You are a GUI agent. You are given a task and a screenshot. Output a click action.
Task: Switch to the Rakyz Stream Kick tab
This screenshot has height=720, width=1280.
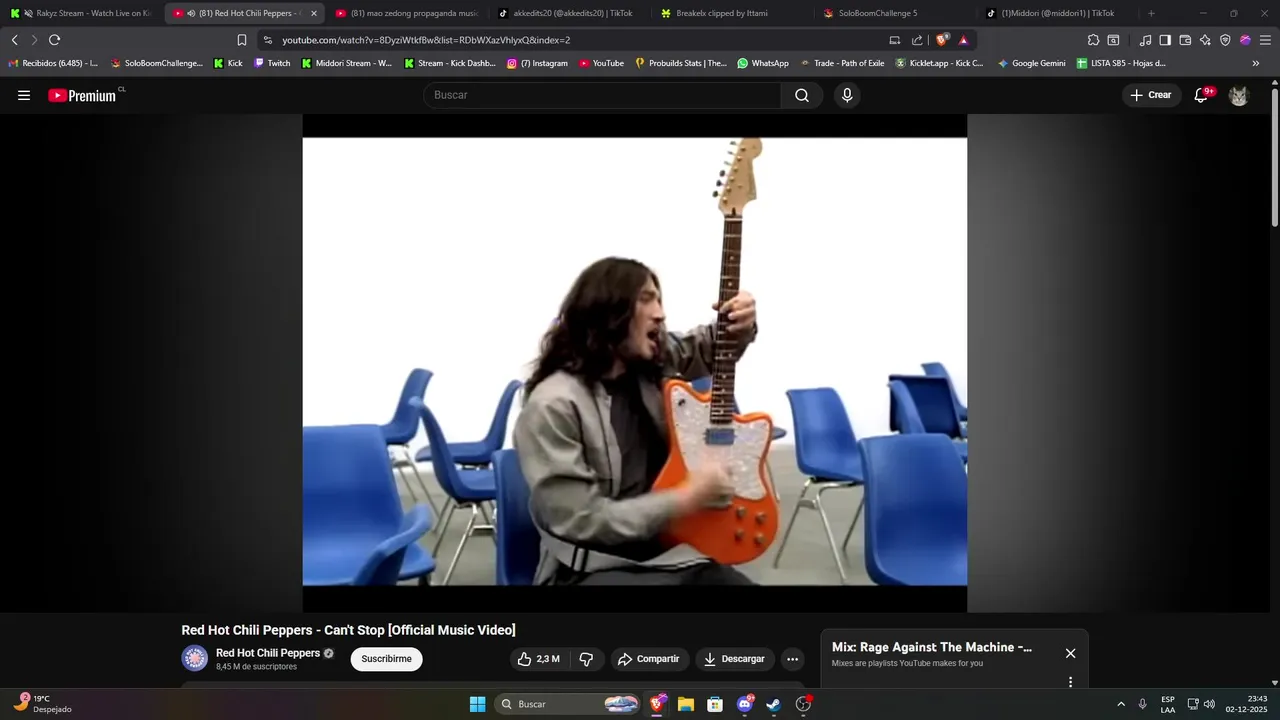pyautogui.click(x=81, y=13)
